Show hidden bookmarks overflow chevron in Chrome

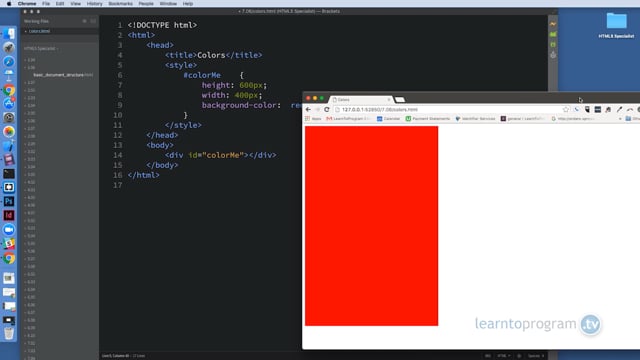620,119
